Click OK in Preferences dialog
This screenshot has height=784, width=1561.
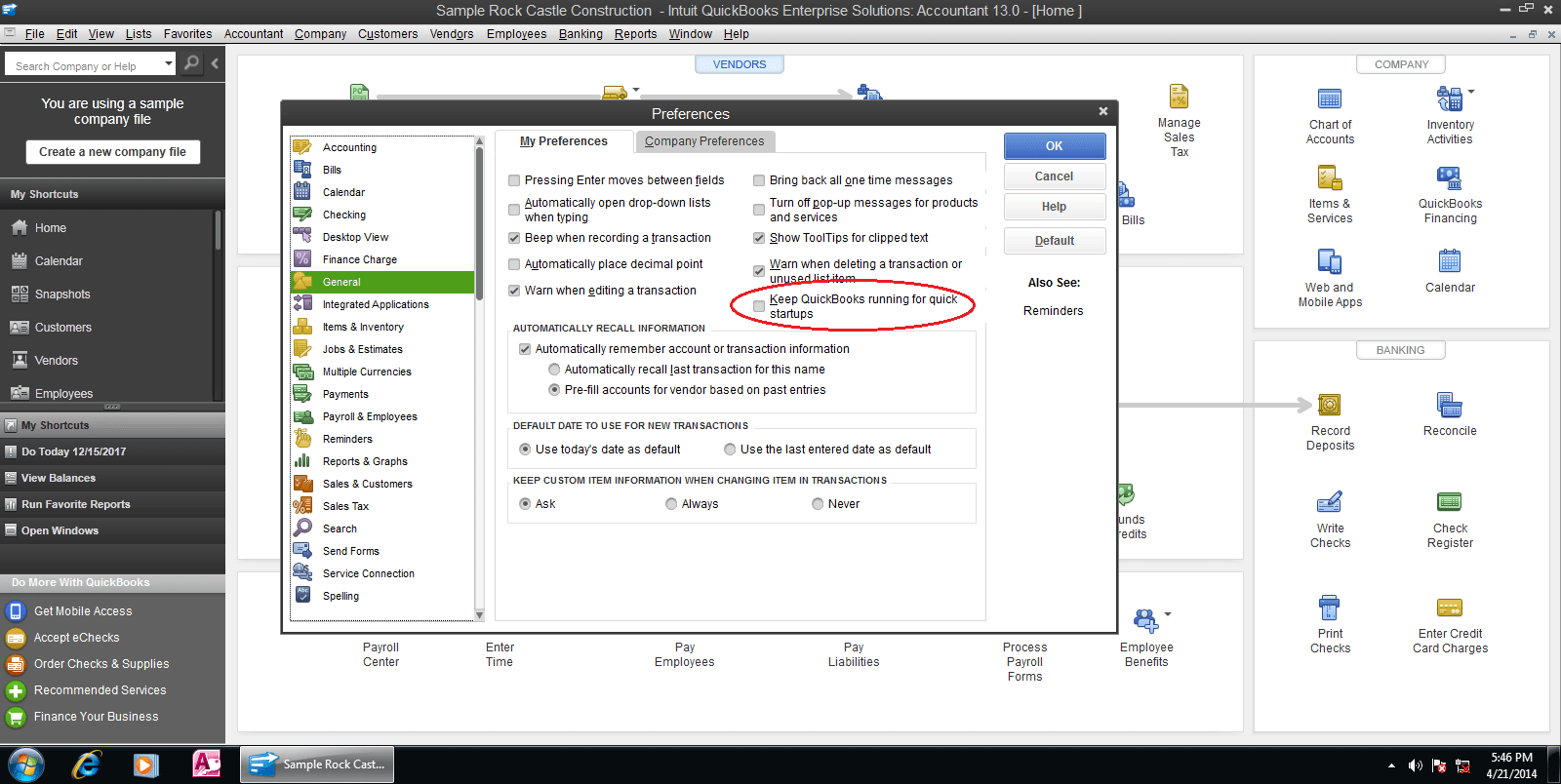(1055, 146)
